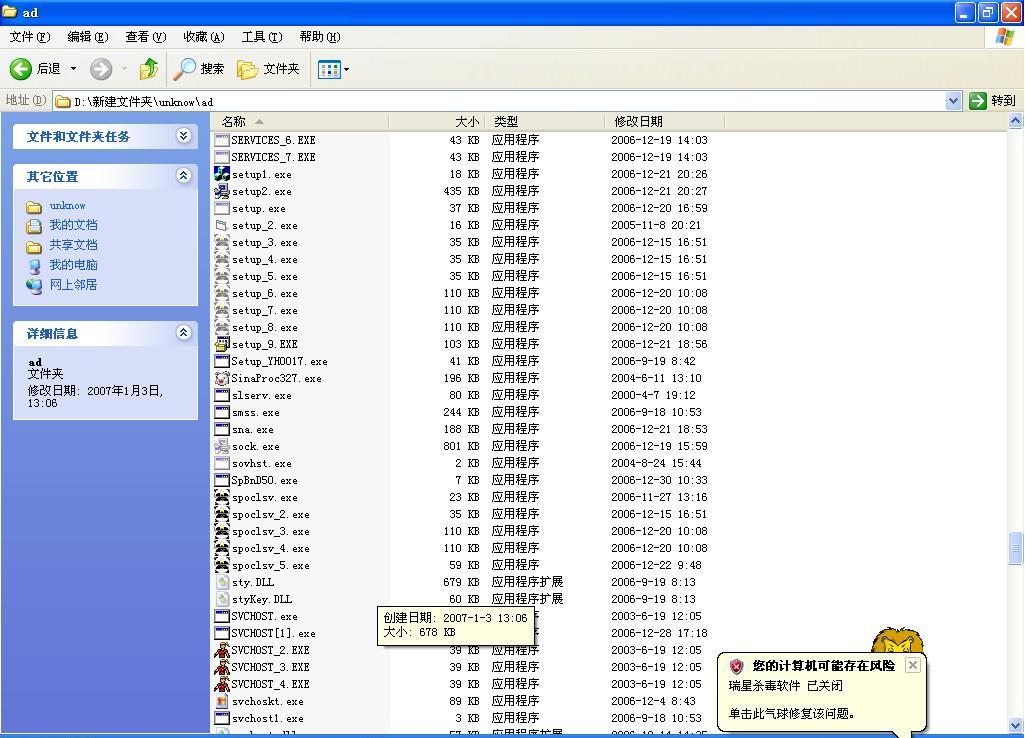Click the Up folder icon in toolbar
The image size is (1025, 738).
coord(149,69)
